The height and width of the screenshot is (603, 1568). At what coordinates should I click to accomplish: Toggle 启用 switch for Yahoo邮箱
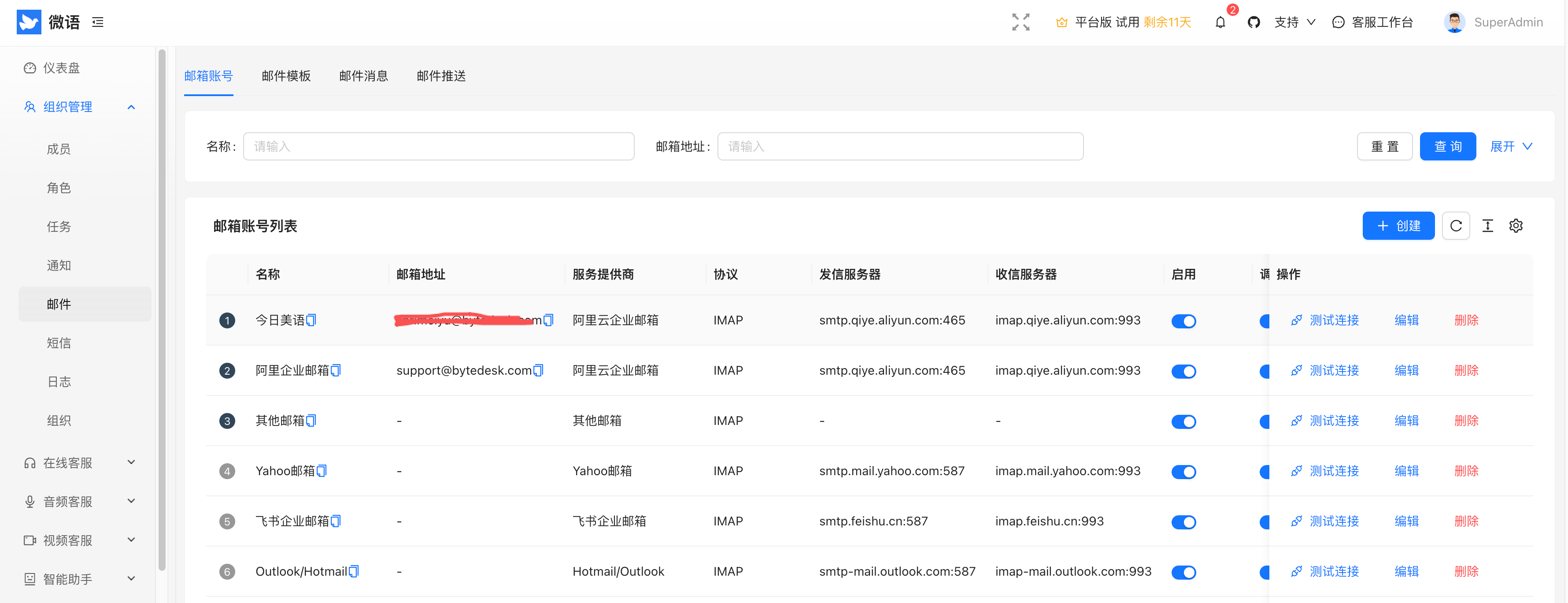click(x=1183, y=472)
